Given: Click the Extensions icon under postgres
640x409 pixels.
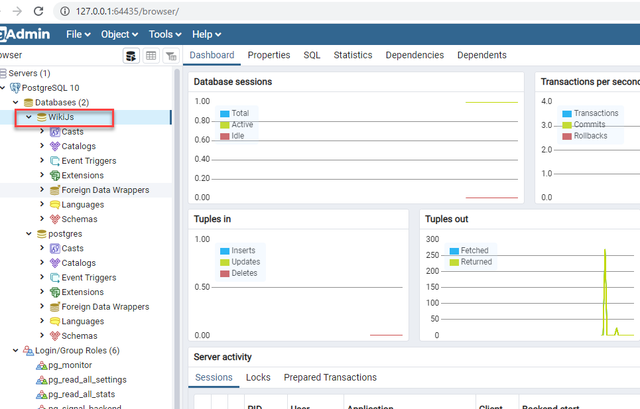Looking at the screenshot, I should [x=55, y=292].
